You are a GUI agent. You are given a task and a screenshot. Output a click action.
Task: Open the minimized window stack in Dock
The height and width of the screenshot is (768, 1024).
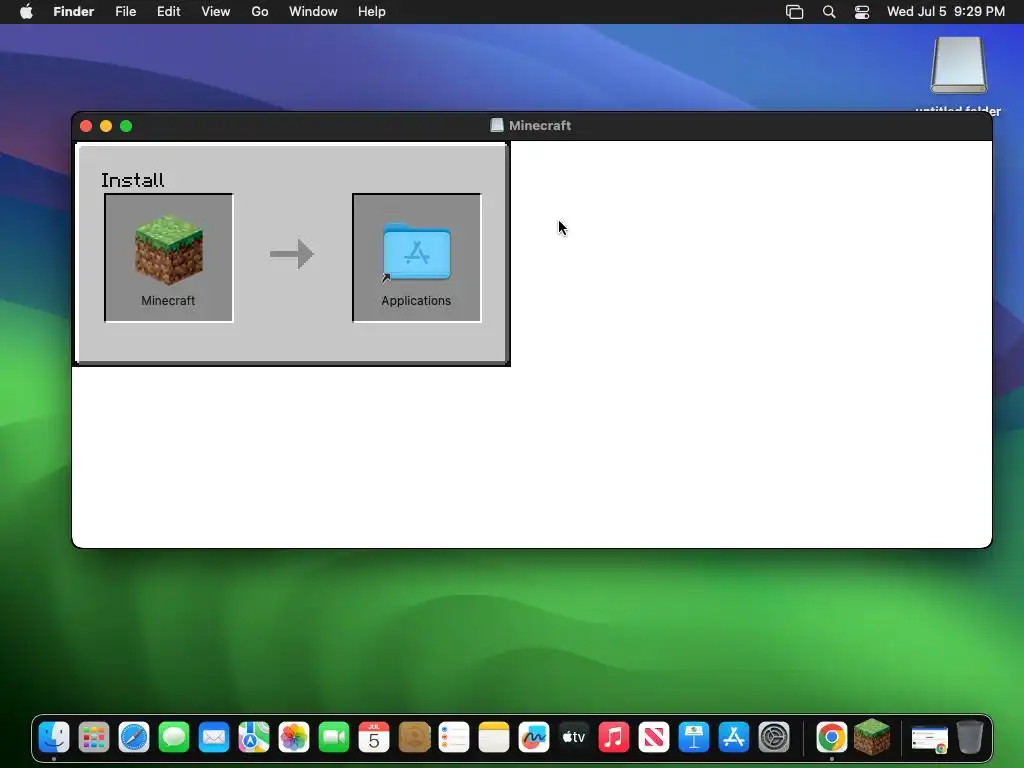point(929,739)
